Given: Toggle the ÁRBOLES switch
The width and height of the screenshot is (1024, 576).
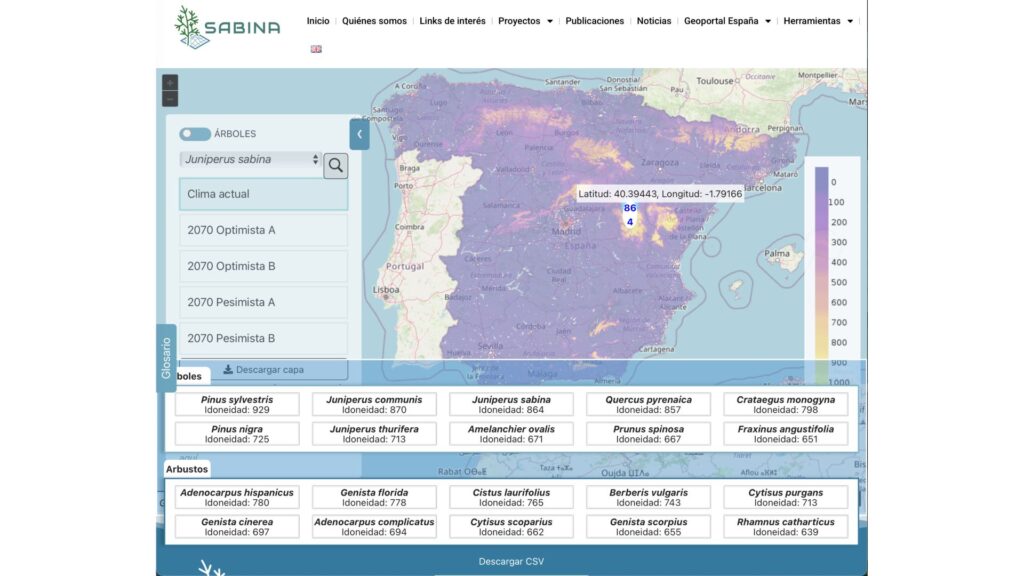Looking at the screenshot, I should click(x=195, y=134).
